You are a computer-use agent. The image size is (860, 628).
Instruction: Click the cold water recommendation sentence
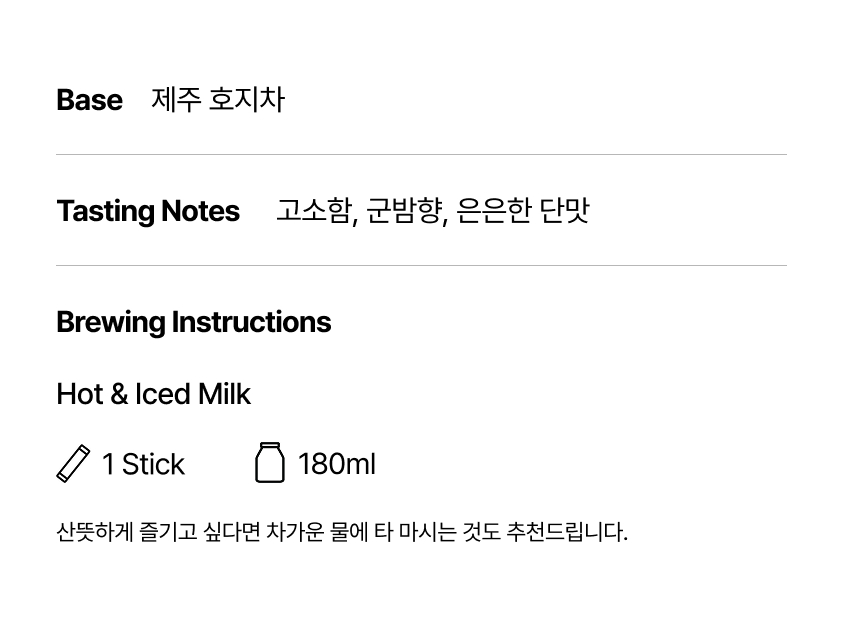pos(342,531)
